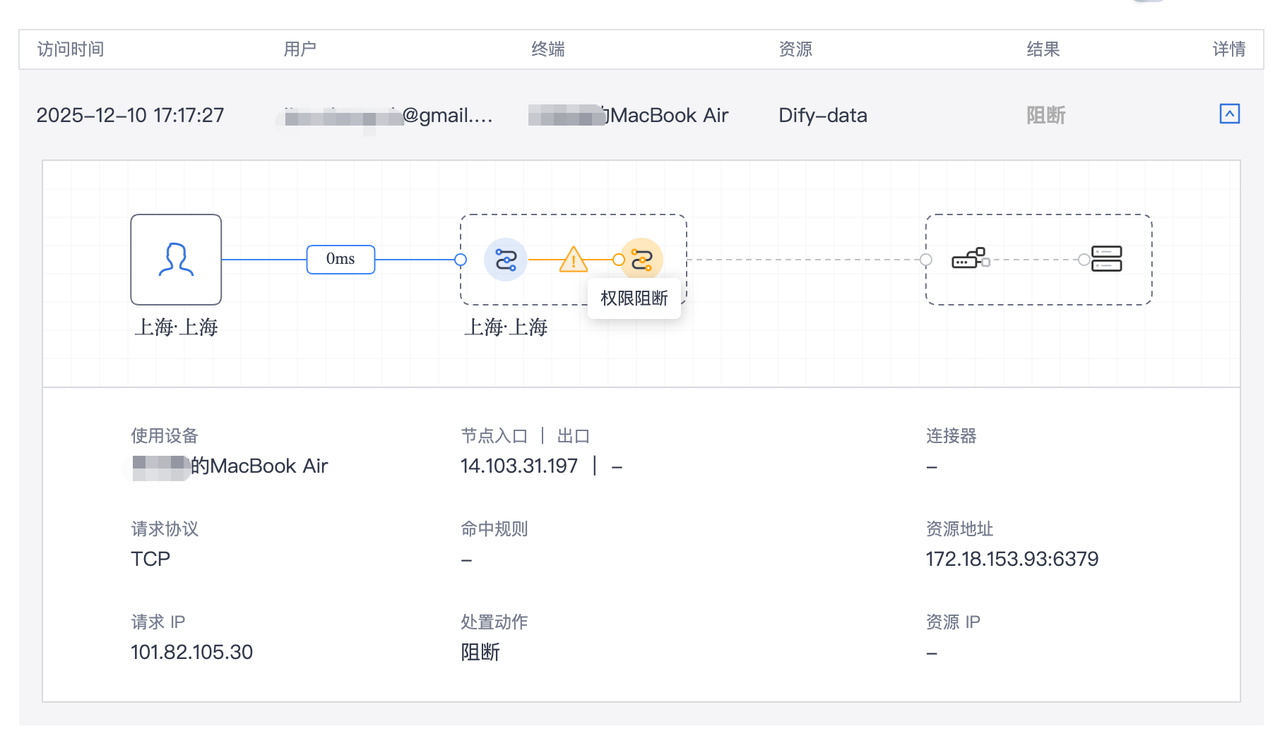Collapse the access record details row
Screen dimensions: 1280x738
click(x=1229, y=114)
